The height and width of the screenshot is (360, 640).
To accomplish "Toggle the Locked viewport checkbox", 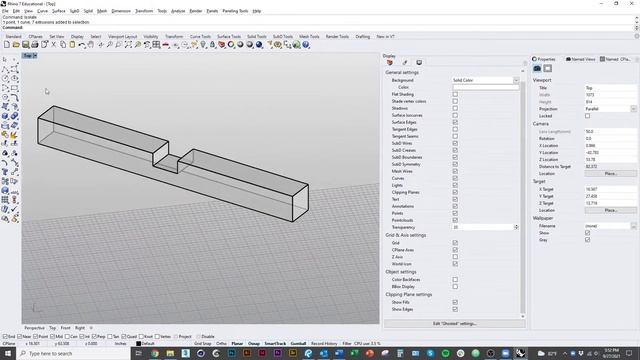I will 587,116.
